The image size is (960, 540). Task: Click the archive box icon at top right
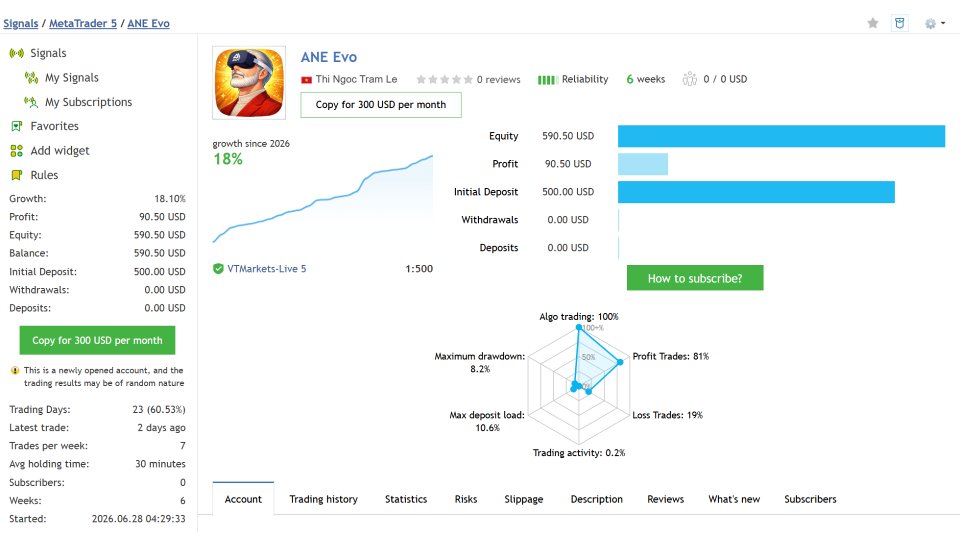click(899, 23)
